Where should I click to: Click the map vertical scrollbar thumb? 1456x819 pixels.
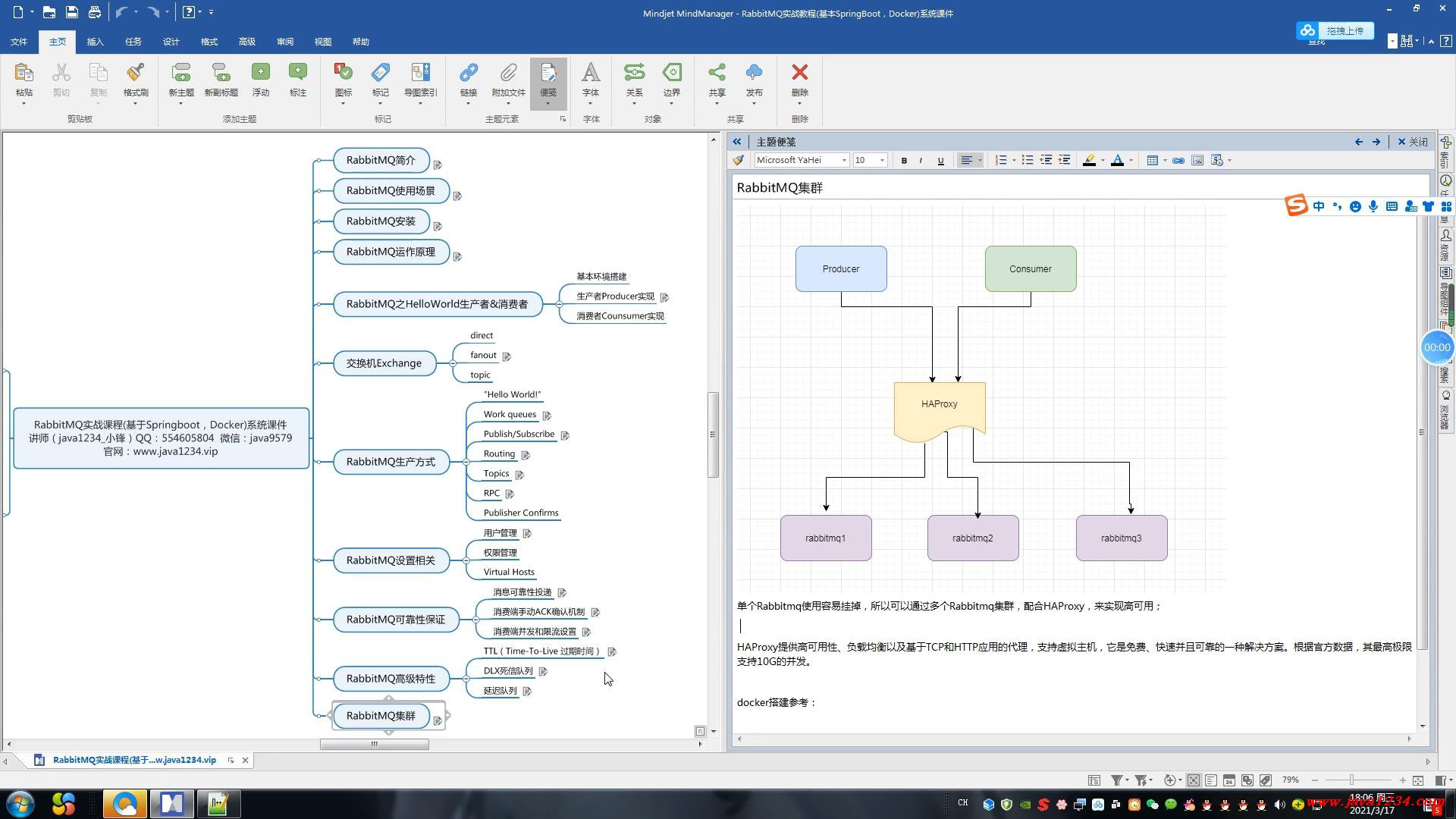pyautogui.click(x=713, y=435)
